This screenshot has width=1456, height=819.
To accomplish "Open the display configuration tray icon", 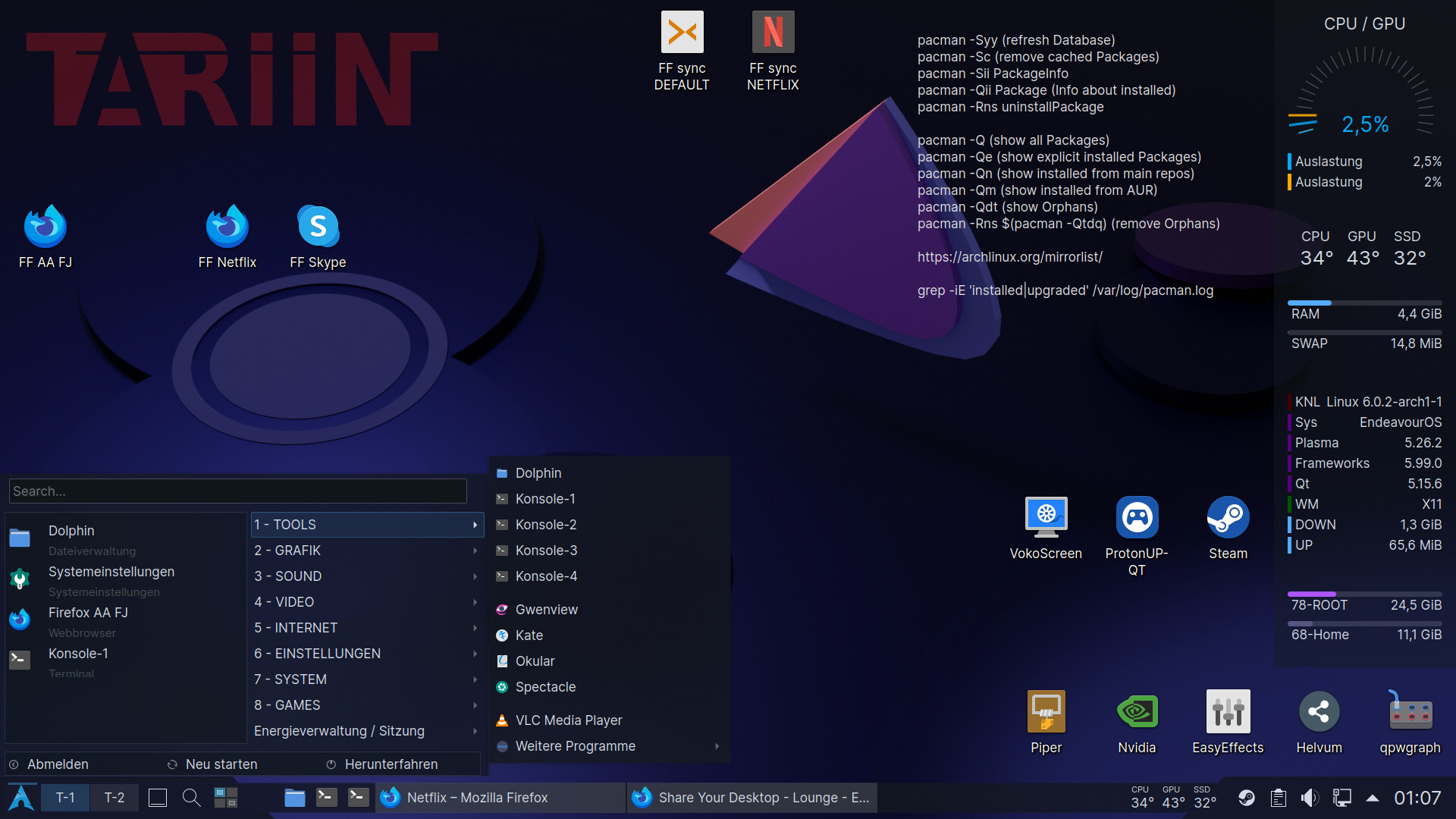I will pos(1342,798).
